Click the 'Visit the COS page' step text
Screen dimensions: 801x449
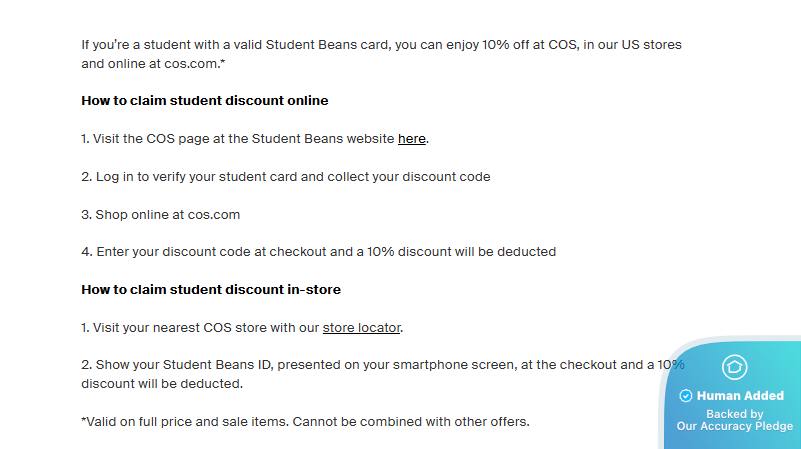(238, 139)
